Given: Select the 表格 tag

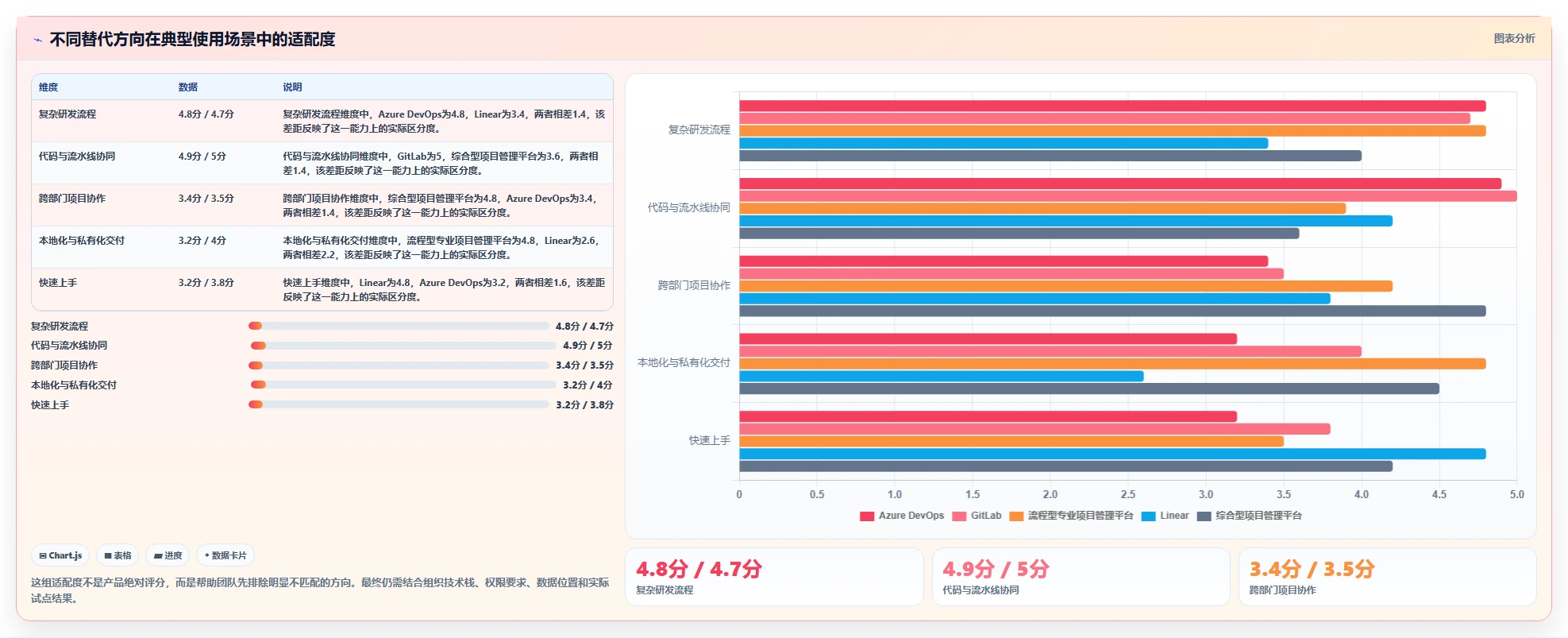Looking at the screenshot, I should pyautogui.click(x=118, y=555).
